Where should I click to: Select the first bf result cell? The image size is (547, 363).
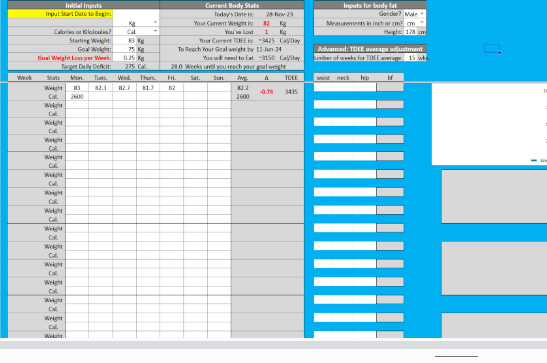[390, 87]
